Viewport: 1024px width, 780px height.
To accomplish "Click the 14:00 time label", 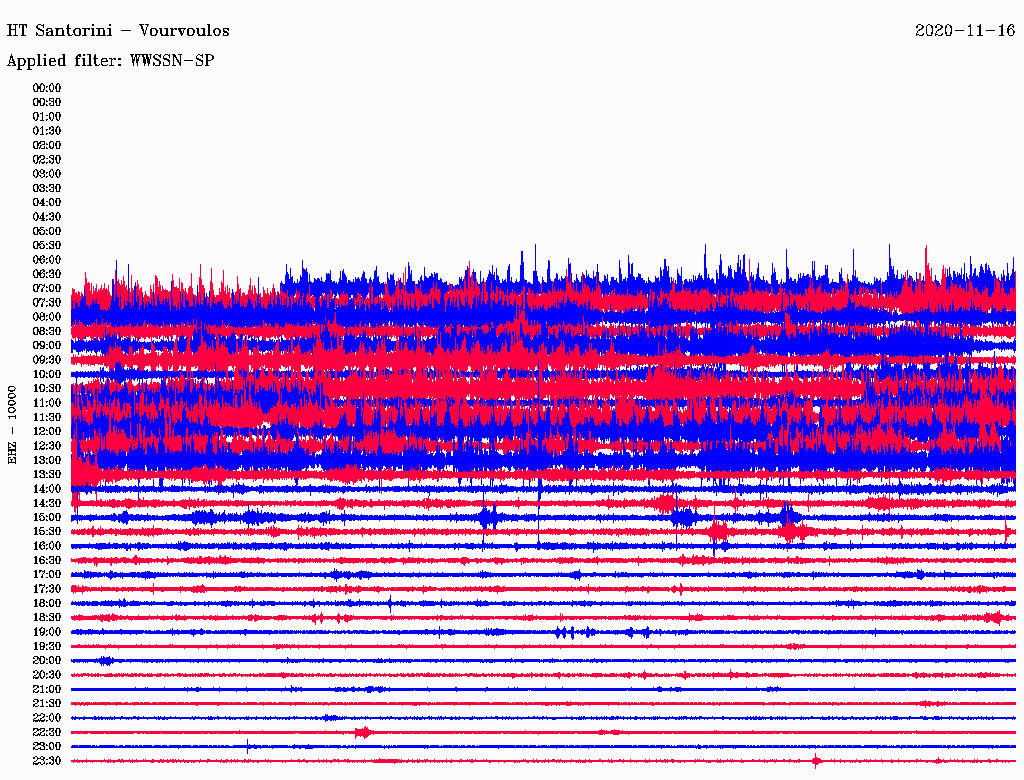I will [47, 489].
